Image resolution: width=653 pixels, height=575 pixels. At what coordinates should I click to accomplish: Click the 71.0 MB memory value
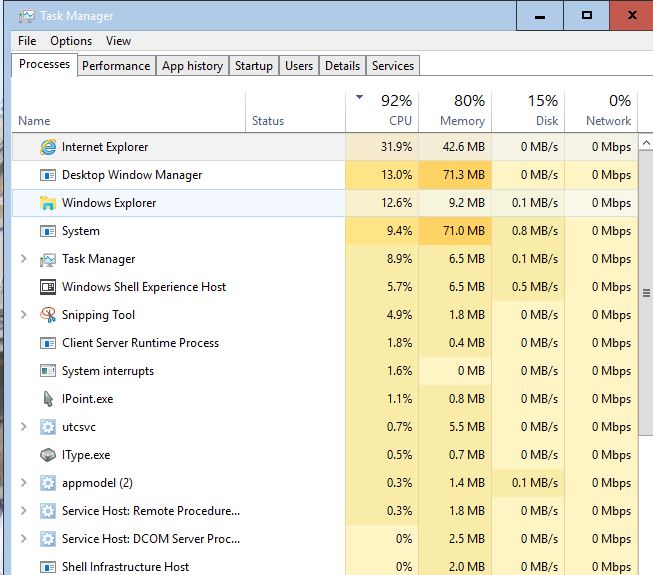click(x=464, y=231)
